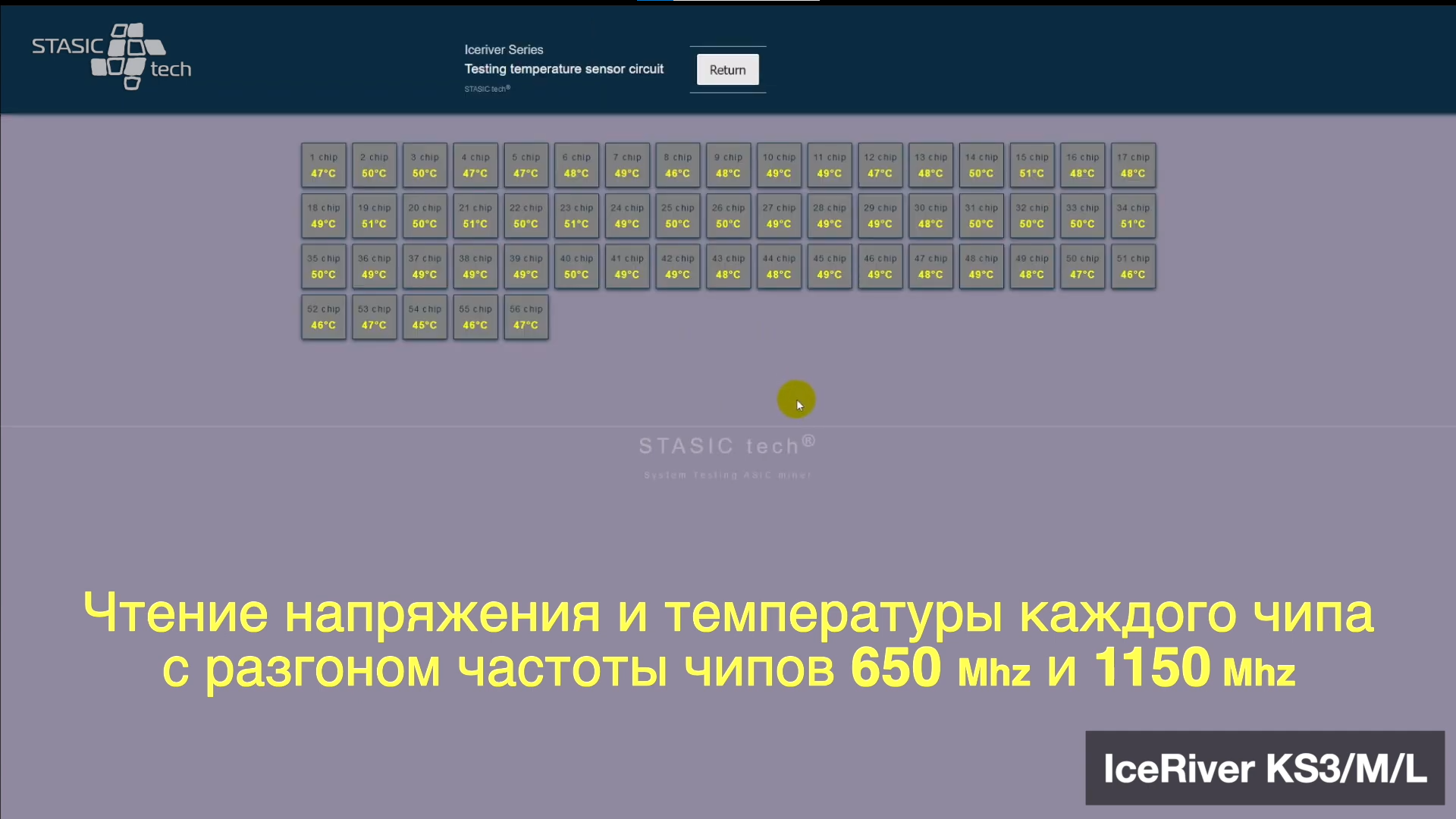Click the 'Iceriver Series' label
Screen dimensions: 1456x819
click(504, 49)
